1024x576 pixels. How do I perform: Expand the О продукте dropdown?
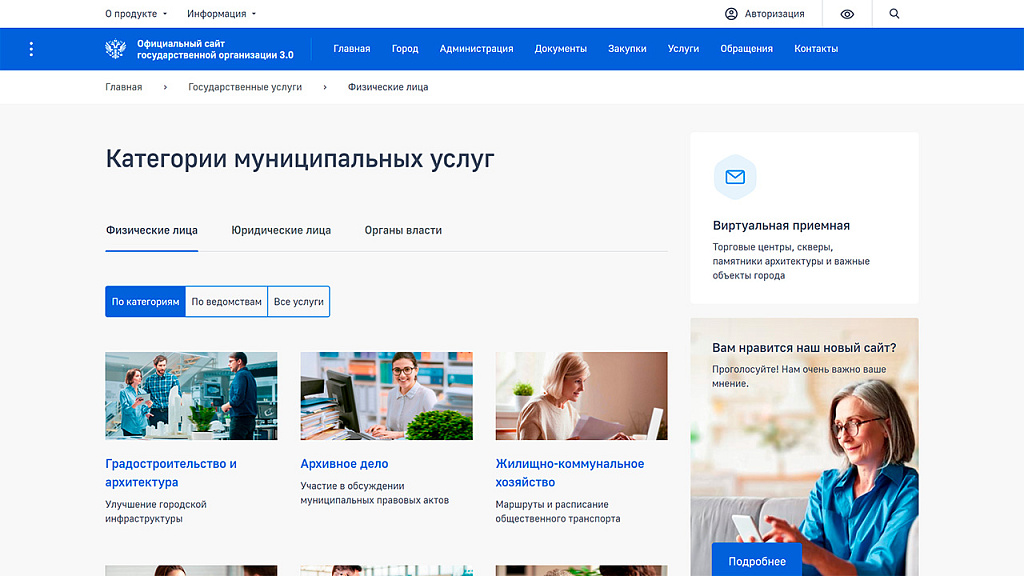136,14
